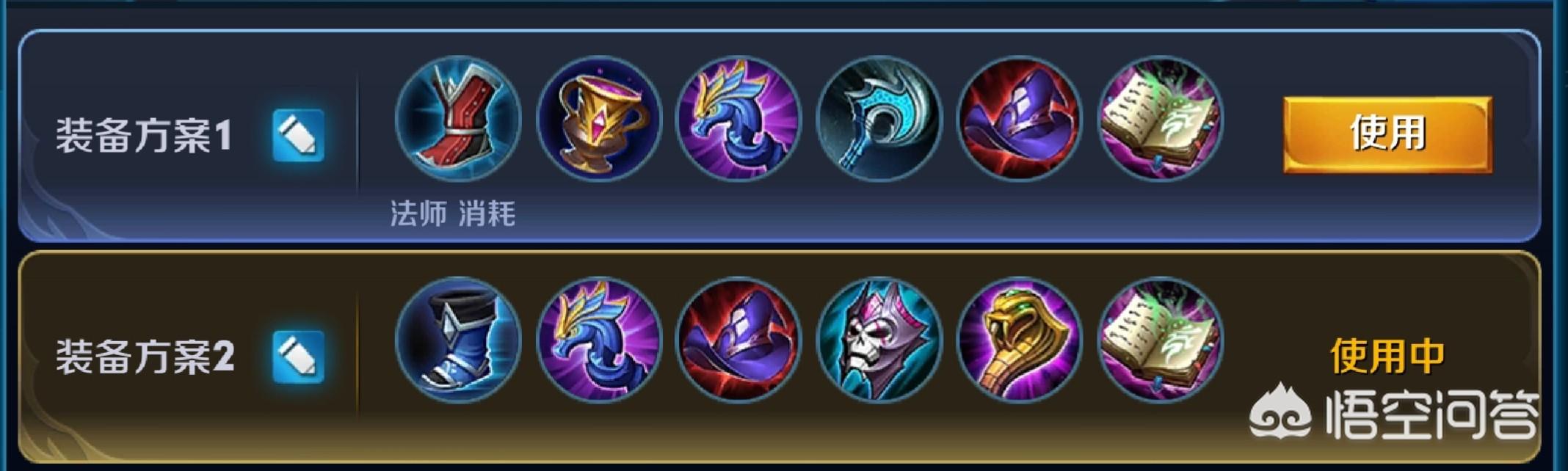Edit name of 装备方案2 with pencil icon
This screenshot has width=1568, height=471.
click(298, 357)
